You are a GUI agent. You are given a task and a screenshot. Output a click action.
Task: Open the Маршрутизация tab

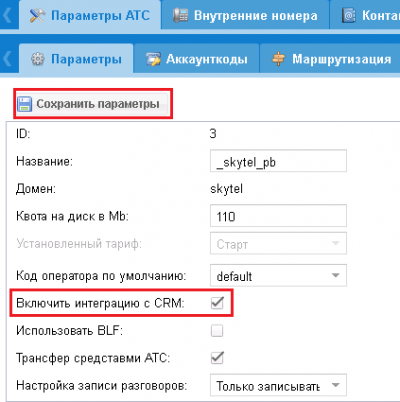[332, 59]
